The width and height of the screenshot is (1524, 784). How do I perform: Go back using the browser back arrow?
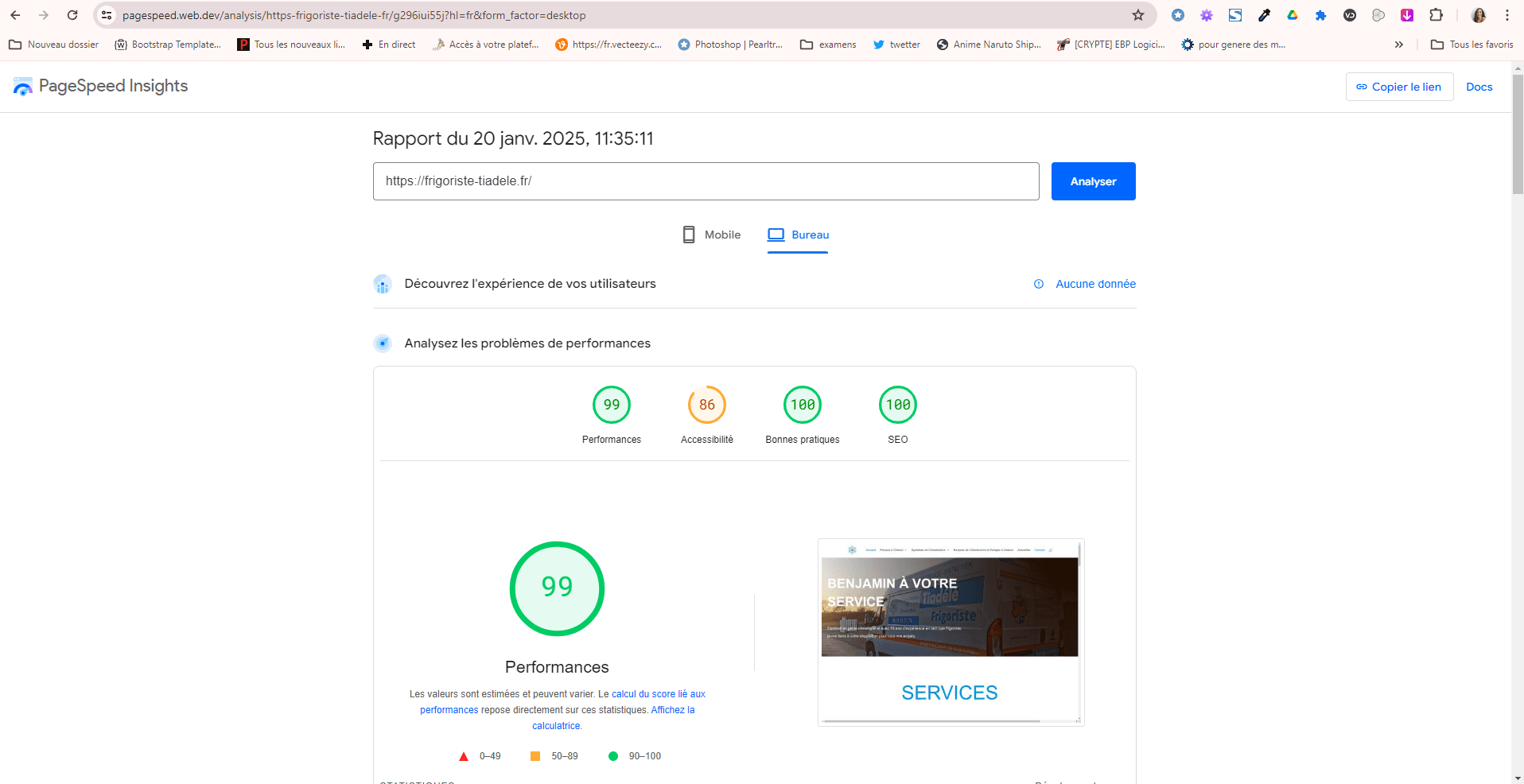pos(15,15)
